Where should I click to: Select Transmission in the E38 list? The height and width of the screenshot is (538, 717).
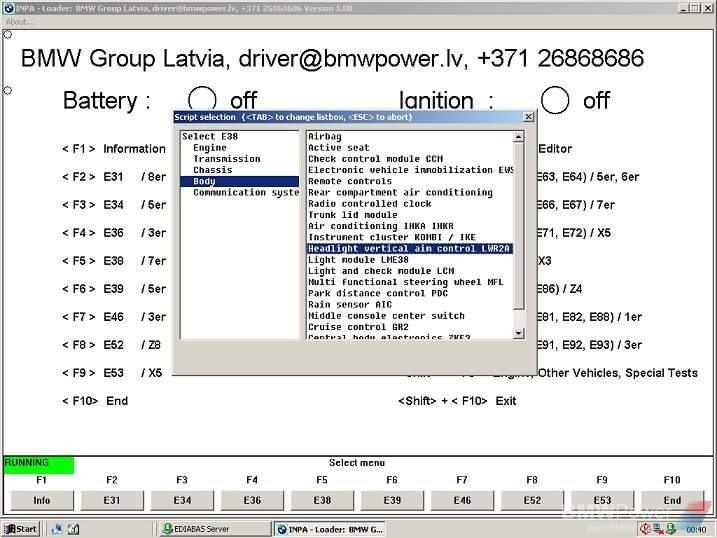tap(226, 159)
